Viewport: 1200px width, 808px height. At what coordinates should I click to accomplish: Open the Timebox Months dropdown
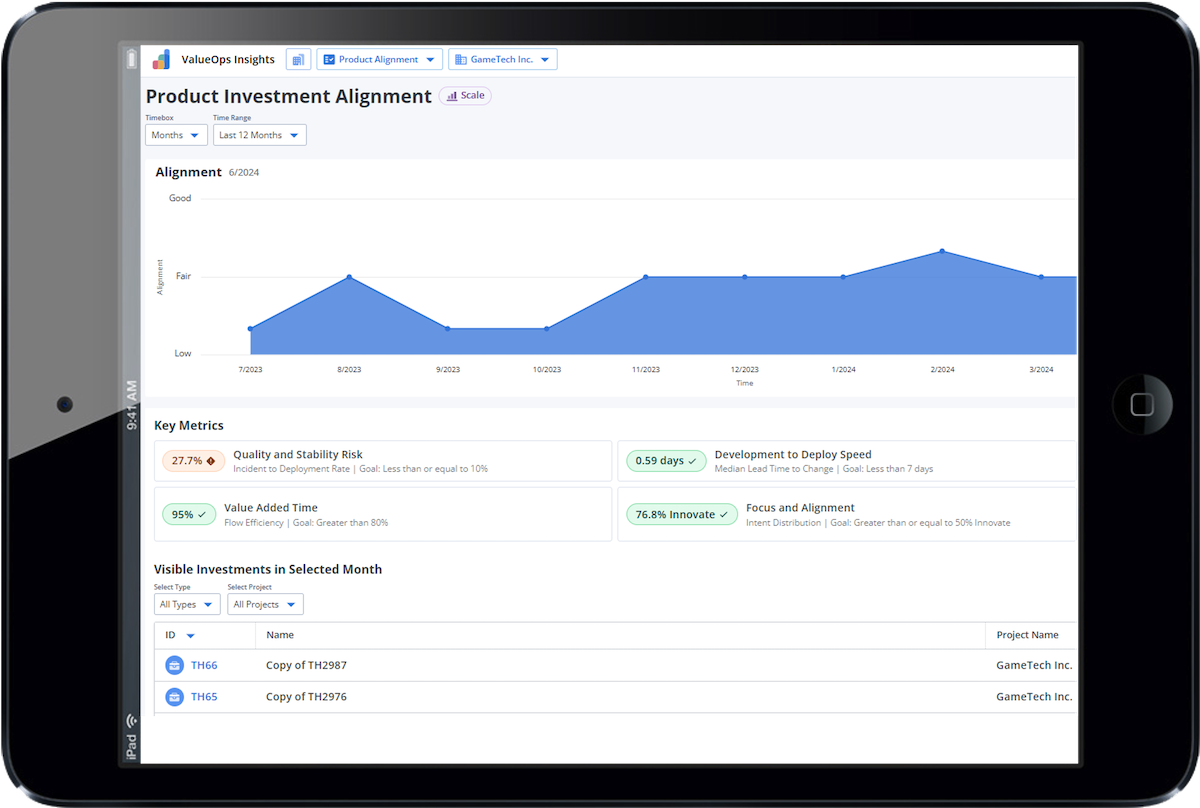point(176,134)
